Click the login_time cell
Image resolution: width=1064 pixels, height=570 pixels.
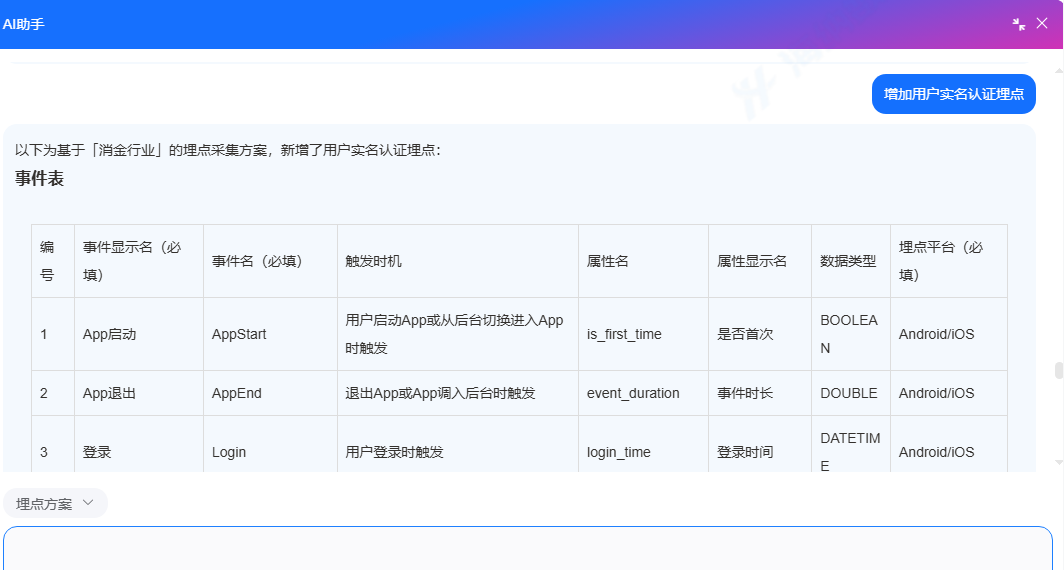point(643,444)
